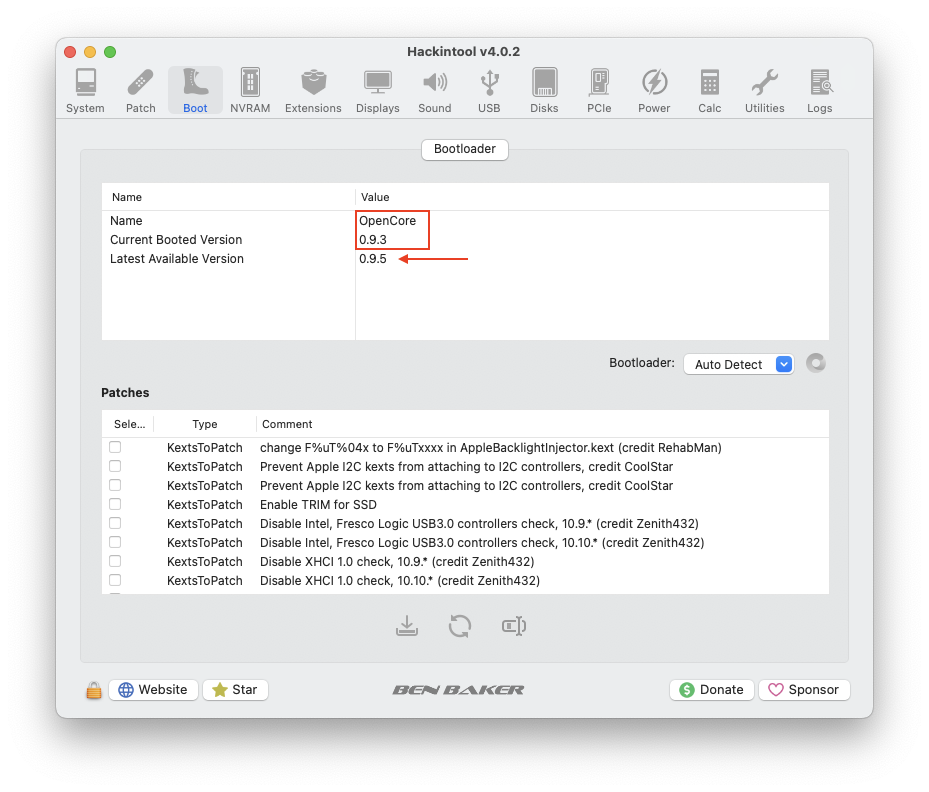929x792 pixels.
Task: Open the Displays toolbar section
Action: click(377, 91)
